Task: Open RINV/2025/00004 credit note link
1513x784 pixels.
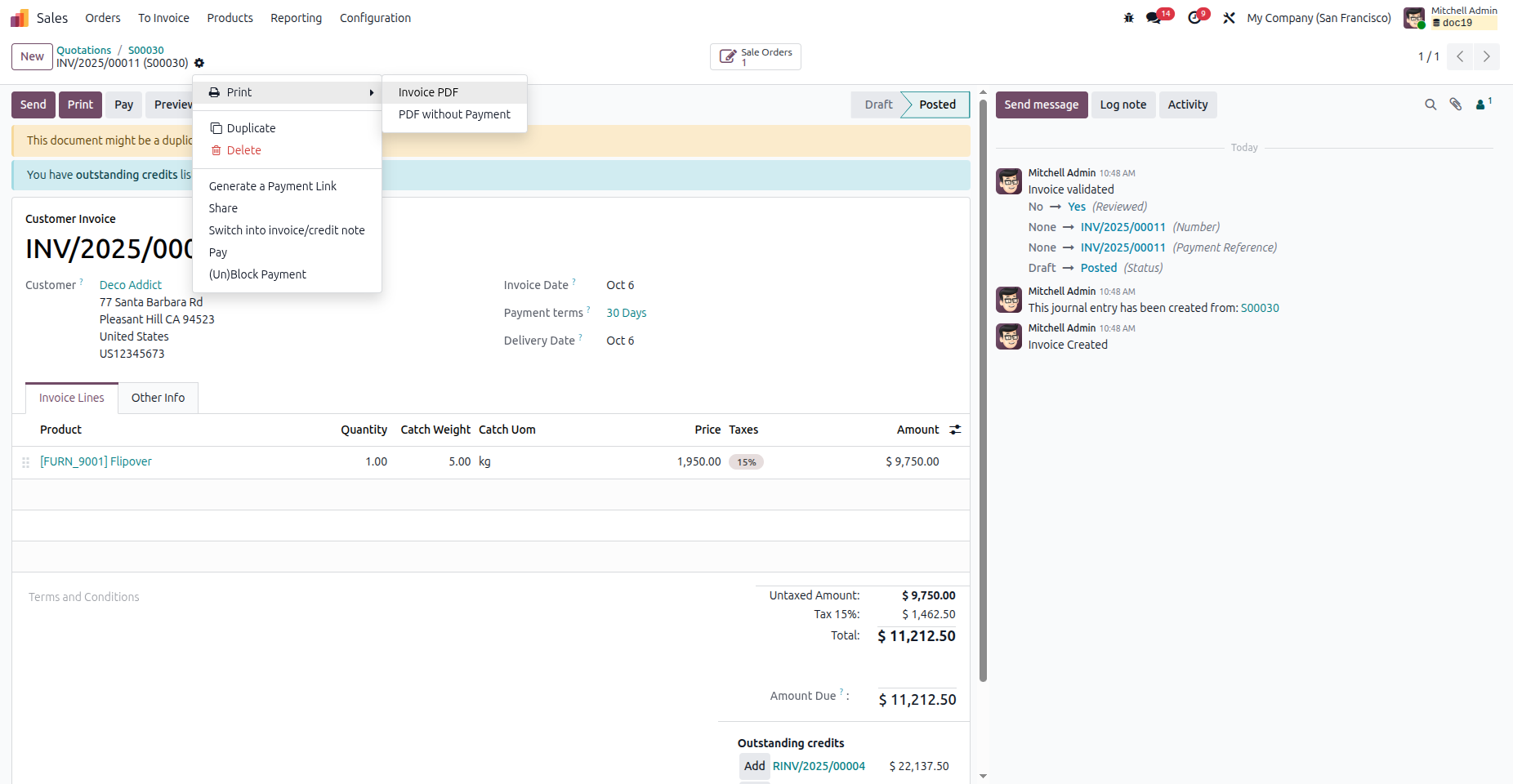Action: 819,766
